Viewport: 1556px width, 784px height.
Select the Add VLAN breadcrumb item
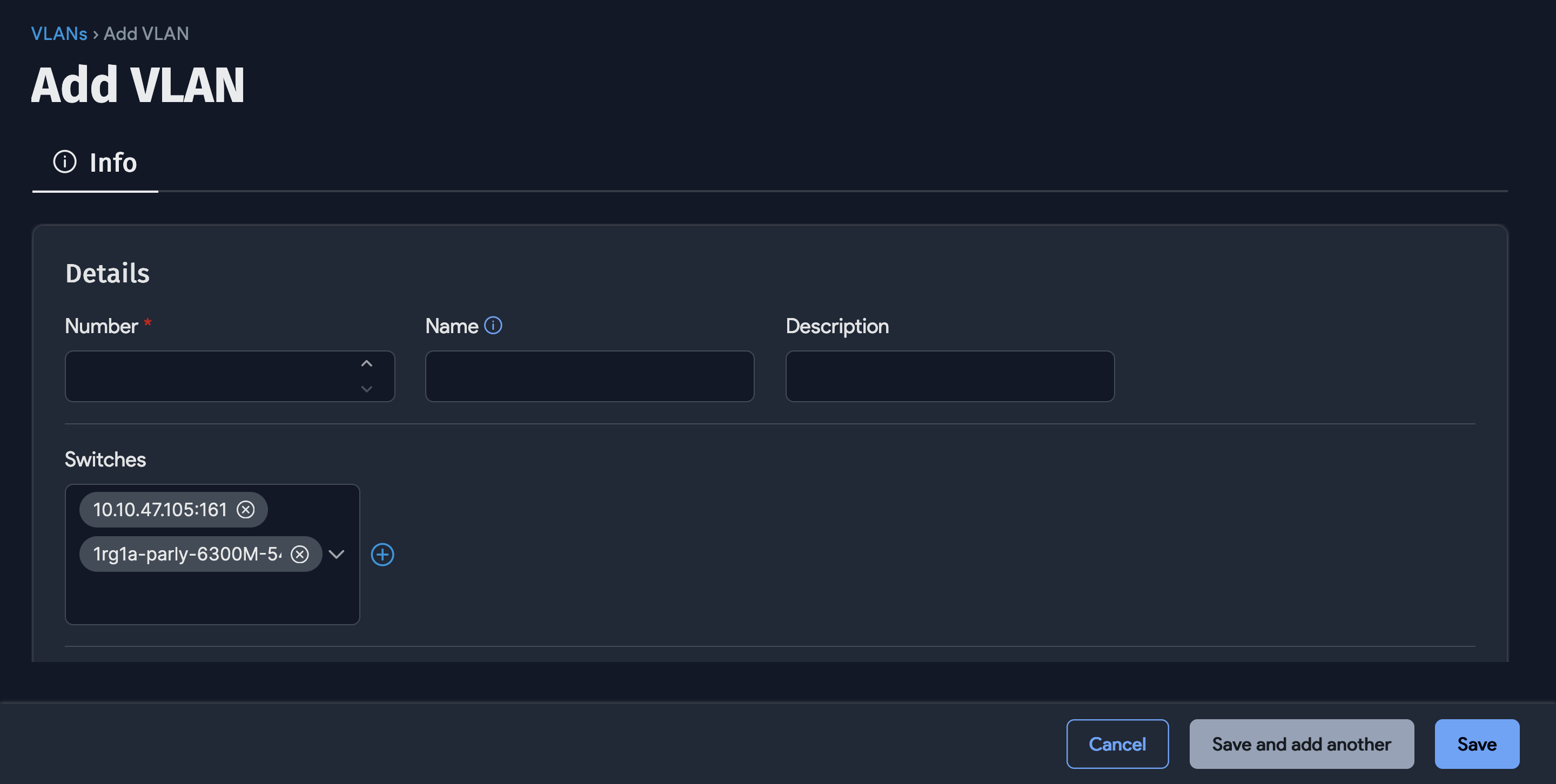(145, 33)
